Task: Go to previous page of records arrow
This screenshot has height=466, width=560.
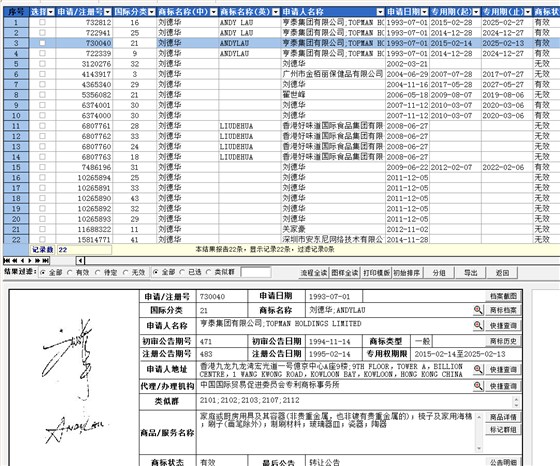Action: pyautogui.click(x=15, y=261)
